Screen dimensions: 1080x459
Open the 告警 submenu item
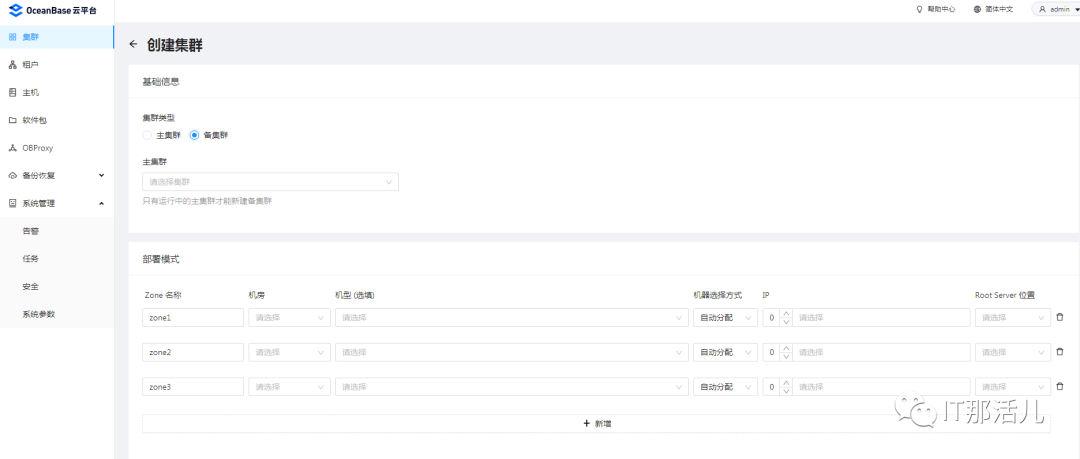click(56, 231)
